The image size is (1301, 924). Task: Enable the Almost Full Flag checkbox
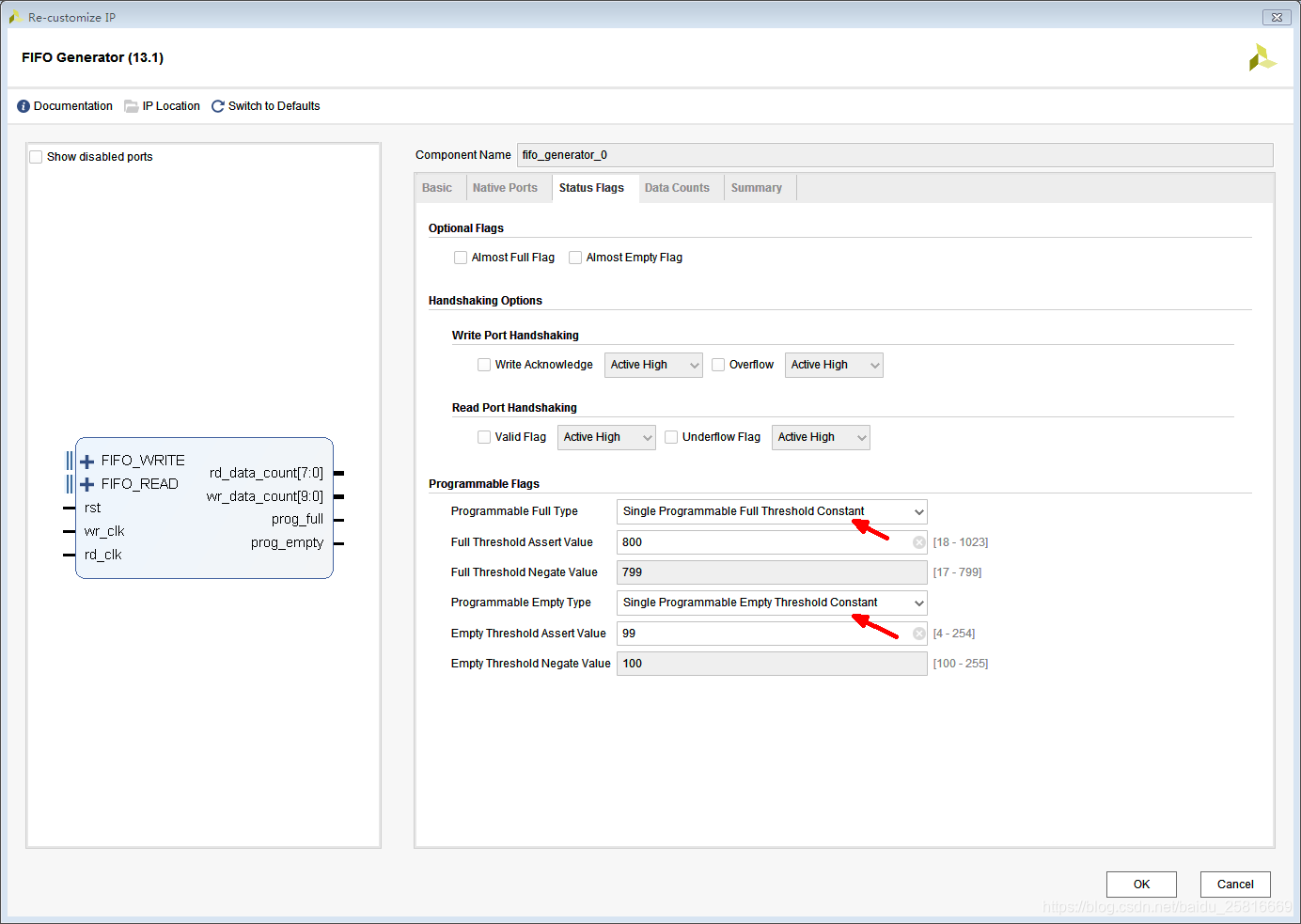pos(461,258)
